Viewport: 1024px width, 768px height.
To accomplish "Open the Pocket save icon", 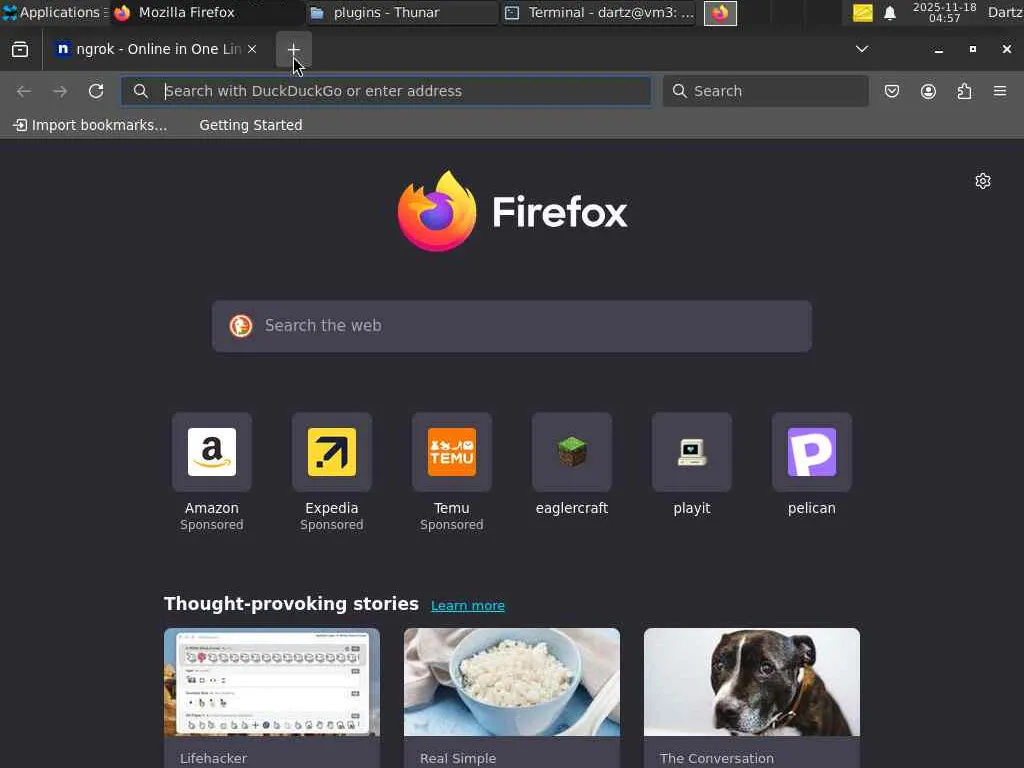I will pos(892,91).
